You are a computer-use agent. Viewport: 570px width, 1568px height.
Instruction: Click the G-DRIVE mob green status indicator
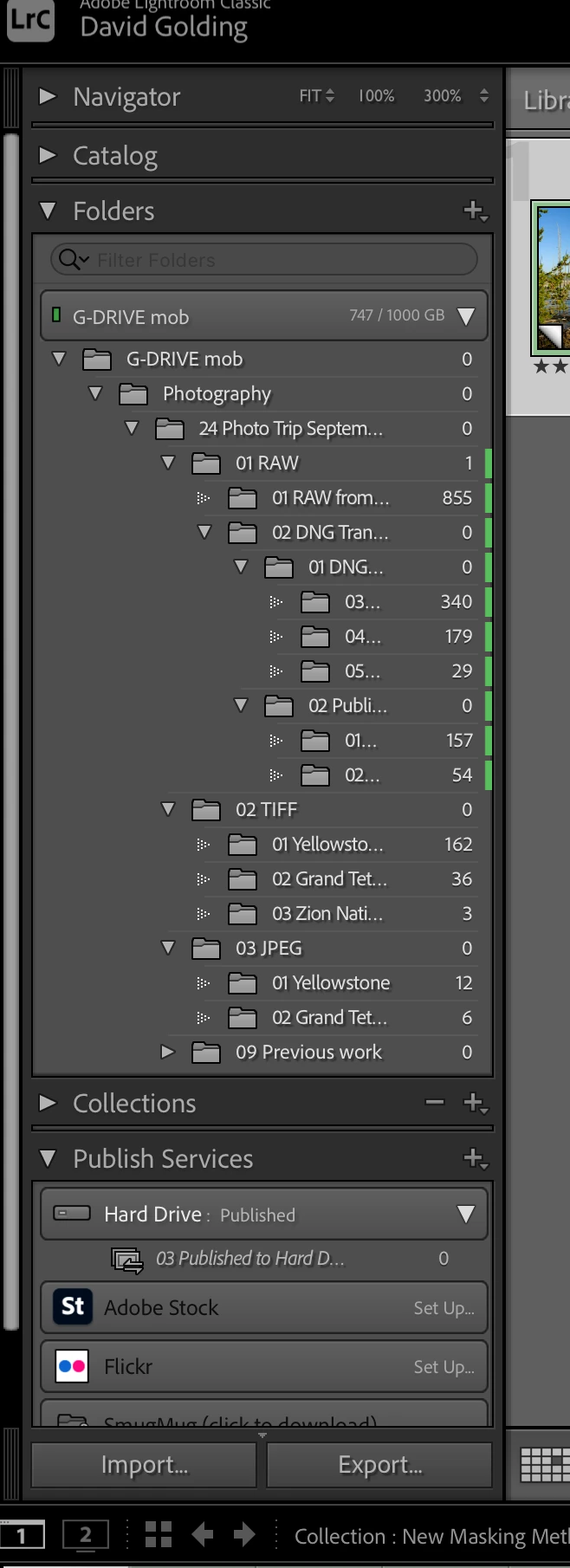56,315
